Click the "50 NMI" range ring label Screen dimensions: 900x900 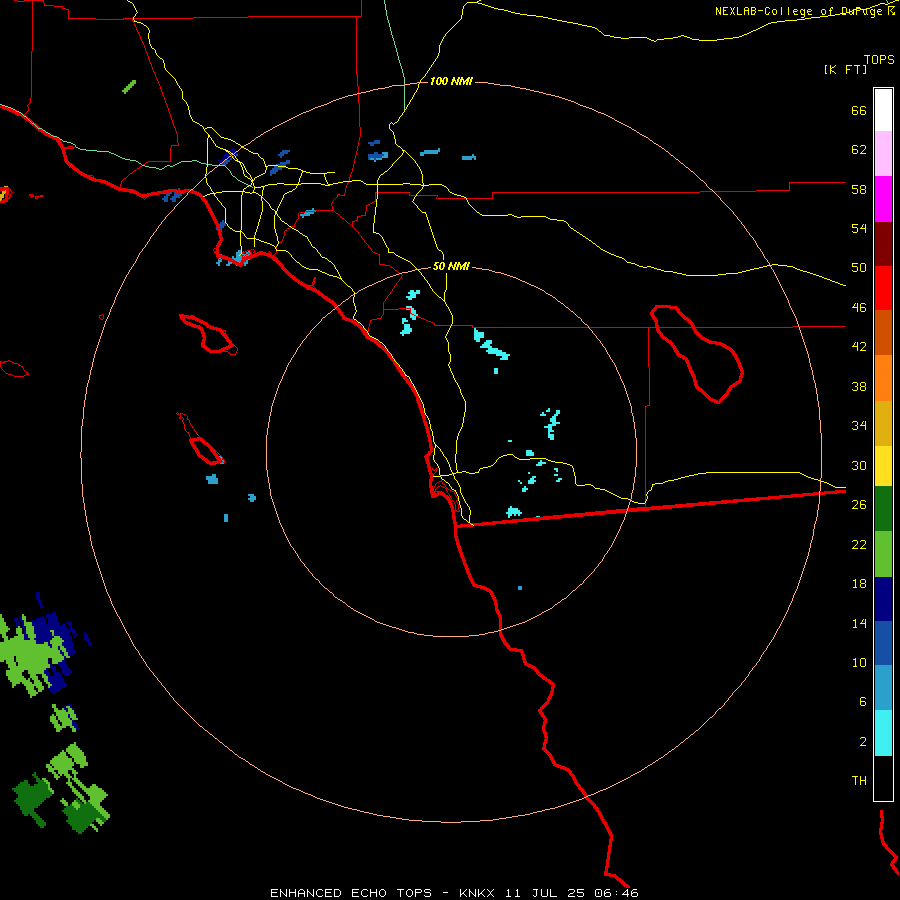coord(451,266)
